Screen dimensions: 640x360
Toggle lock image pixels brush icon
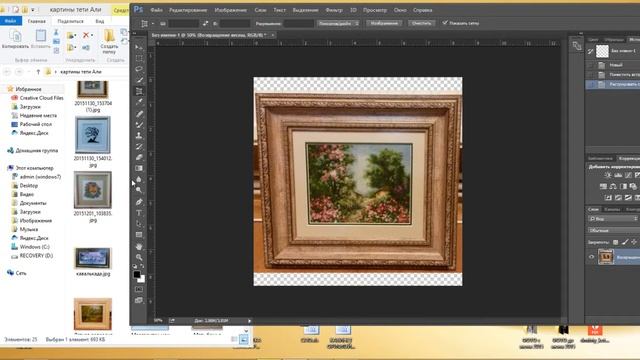[x=625, y=242]
